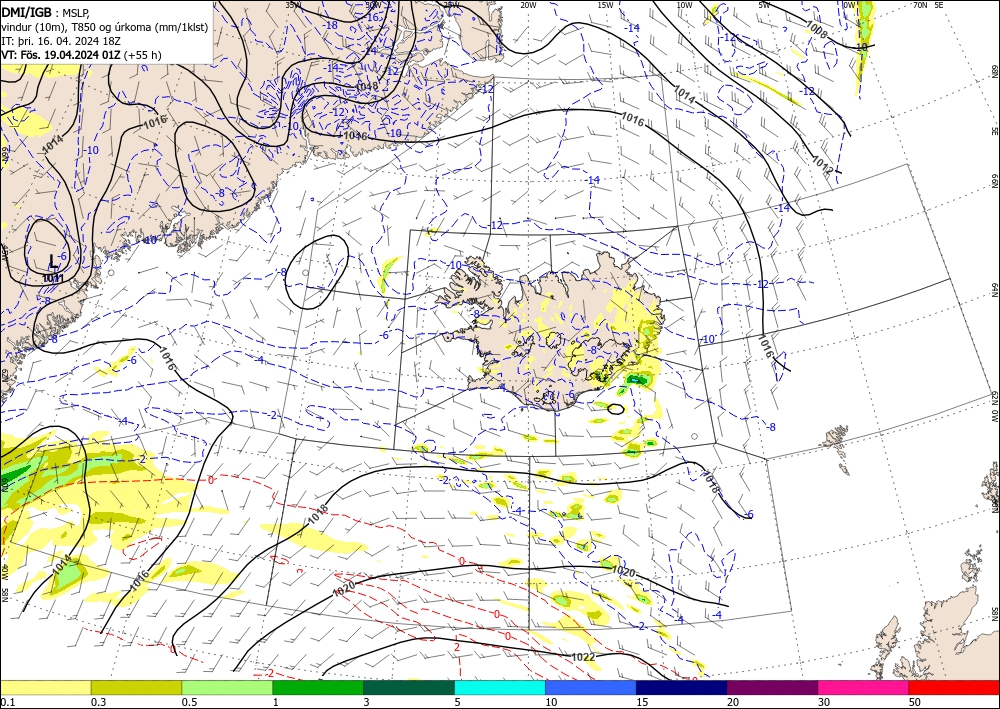Click the dark green precipitation cell southeast of Iceland
1000x709 pixels.
636,380
